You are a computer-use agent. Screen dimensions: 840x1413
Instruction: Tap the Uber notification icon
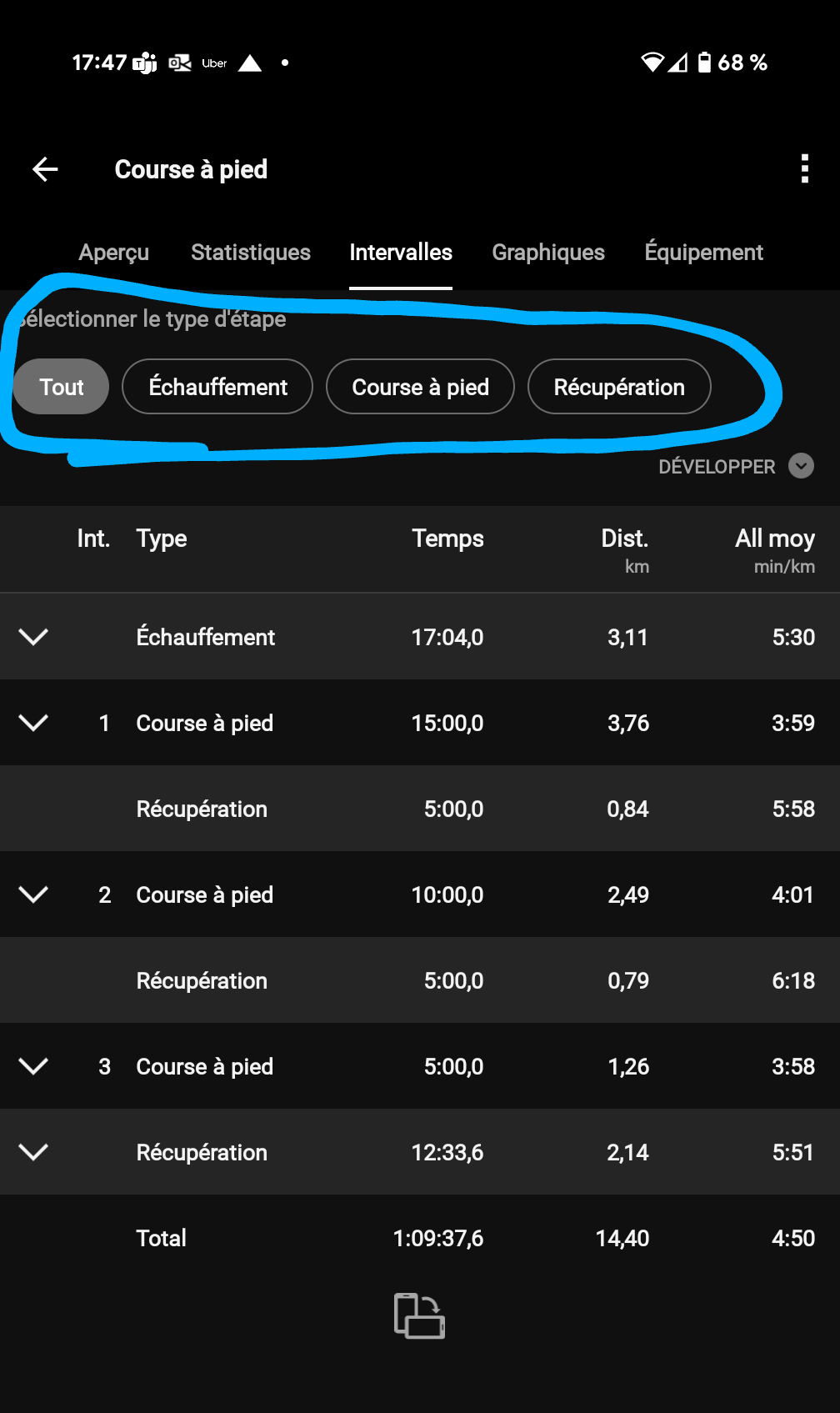tap(214, 63)
